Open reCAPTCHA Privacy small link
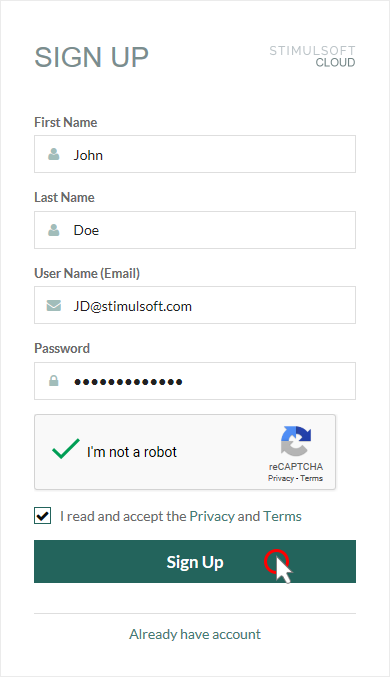Viewport: 390px width, 677px height. [x=281, y=478]
